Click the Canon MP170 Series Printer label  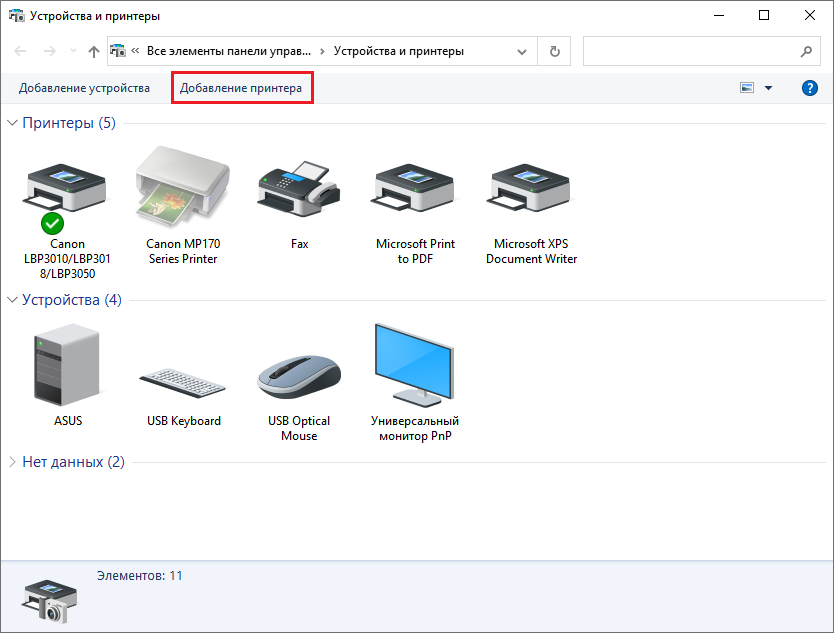click(183, 251)
